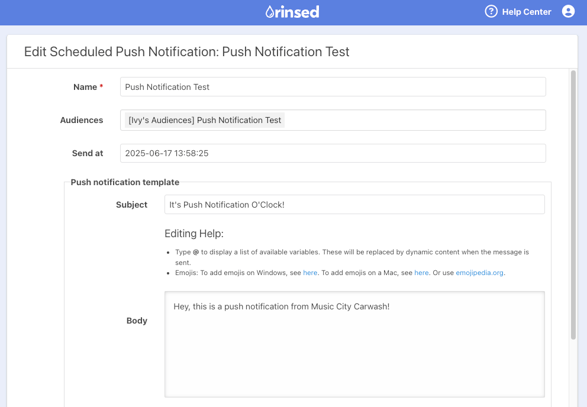Image resolution: width=587 pixels, height=407 pixels.
Task: Click the Name field label
Action: tap(85, 87)
